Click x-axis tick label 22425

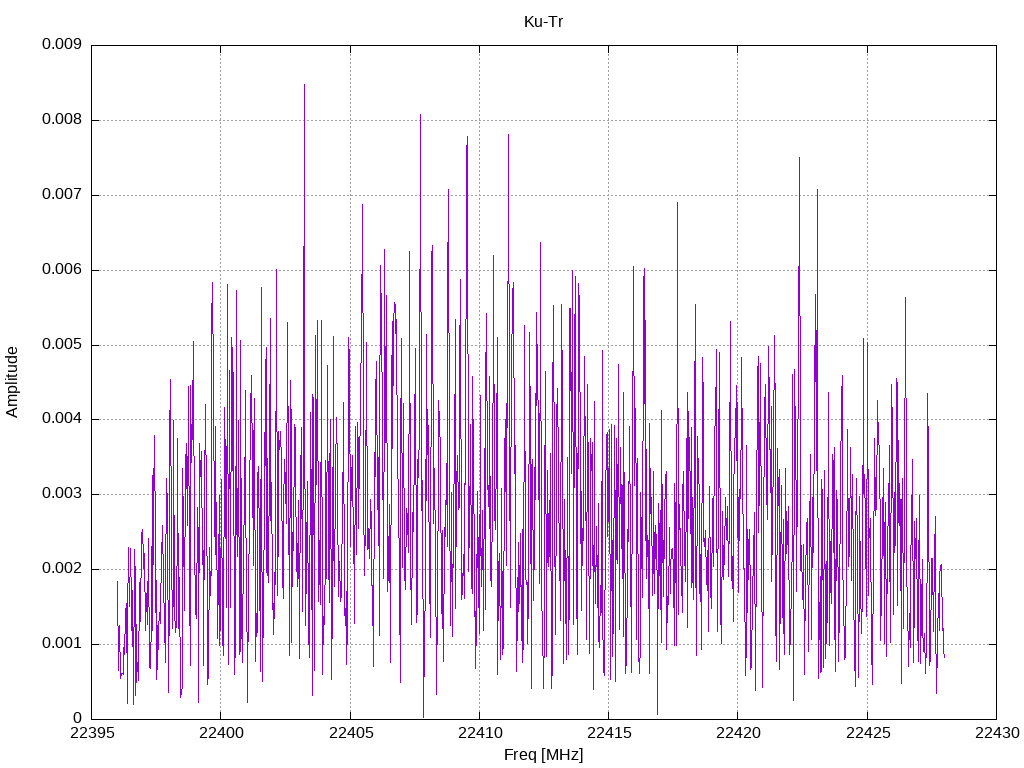(868, 733)
